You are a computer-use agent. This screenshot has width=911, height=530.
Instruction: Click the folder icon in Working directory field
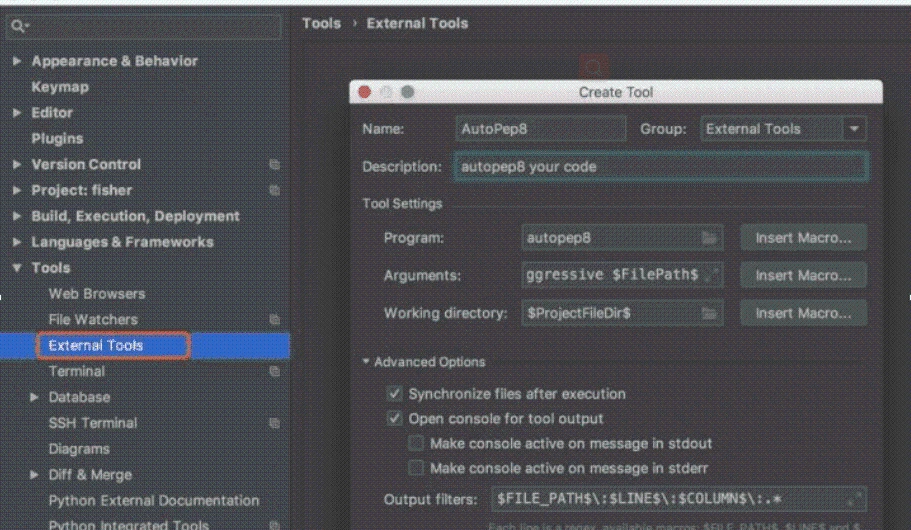point(710,314)
